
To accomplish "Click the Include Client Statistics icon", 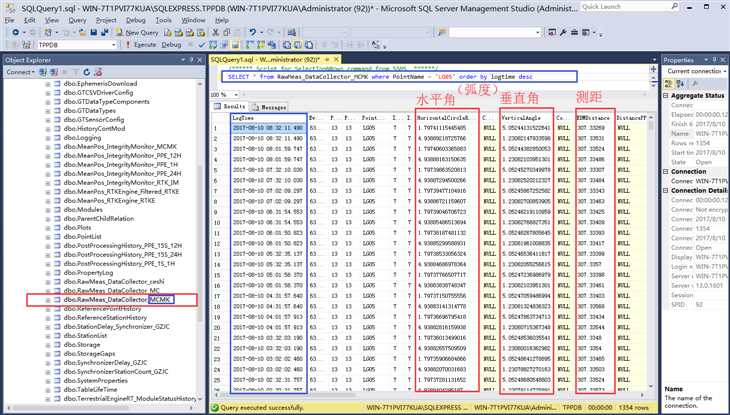I will pyautogui.click(x=272, y=45).
